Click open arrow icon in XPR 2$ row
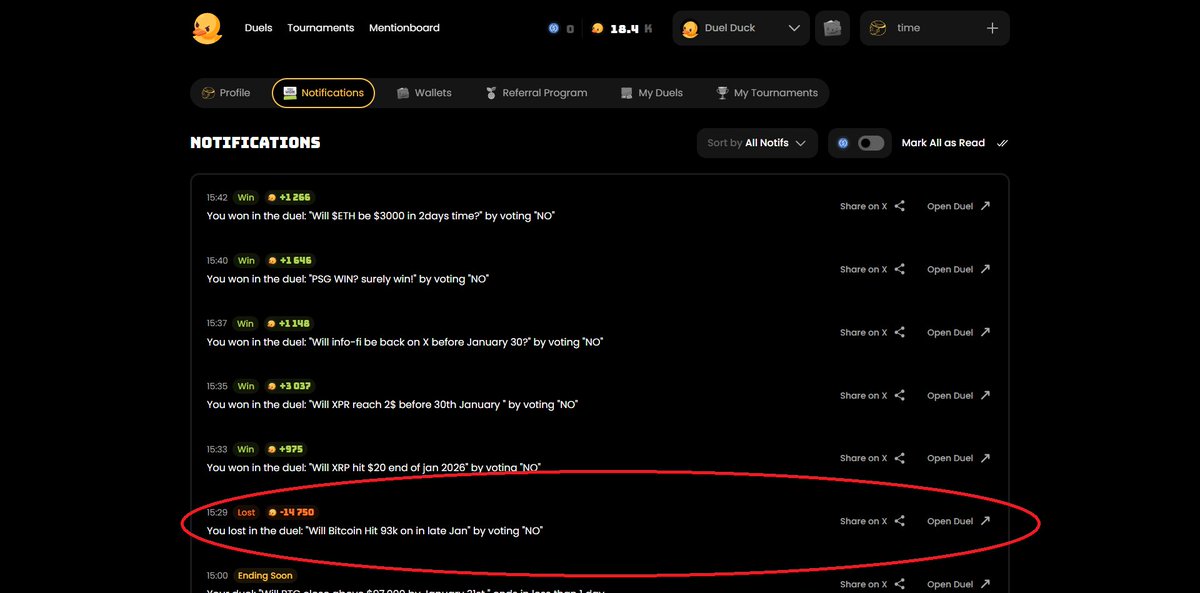Image resolution: width=1200 pixels, height=593 pixels. pyautogui.click(x=985, y=395)
